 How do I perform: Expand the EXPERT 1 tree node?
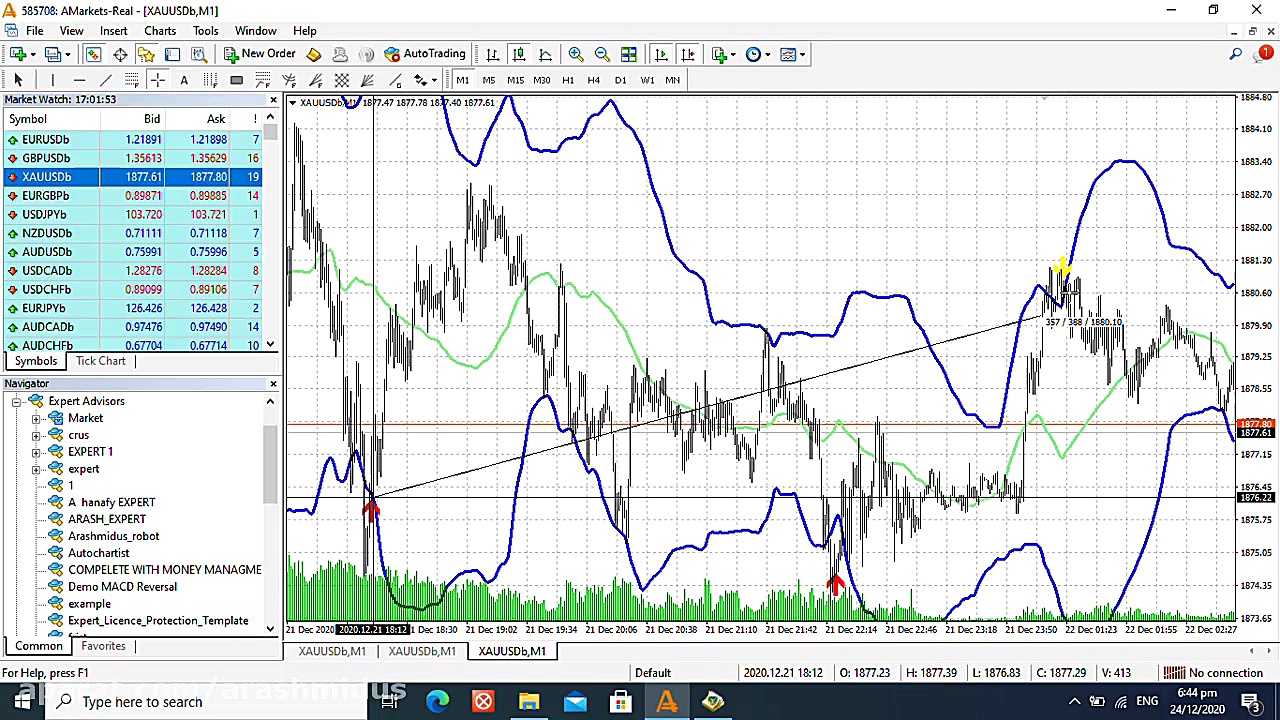coord(36,452)
